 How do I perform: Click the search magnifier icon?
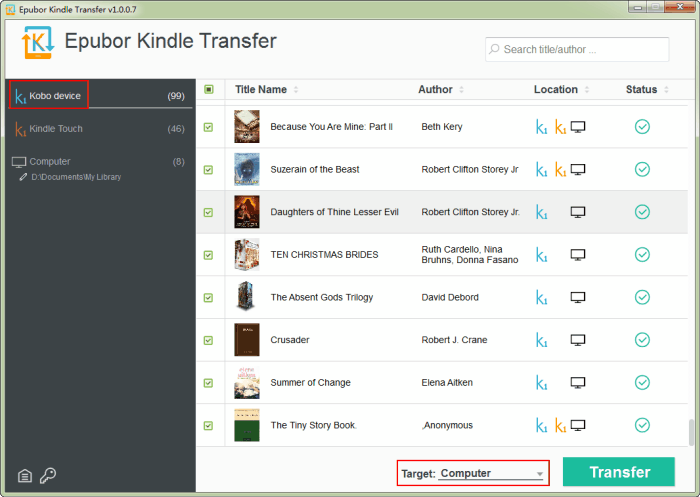tap(494, 49)
